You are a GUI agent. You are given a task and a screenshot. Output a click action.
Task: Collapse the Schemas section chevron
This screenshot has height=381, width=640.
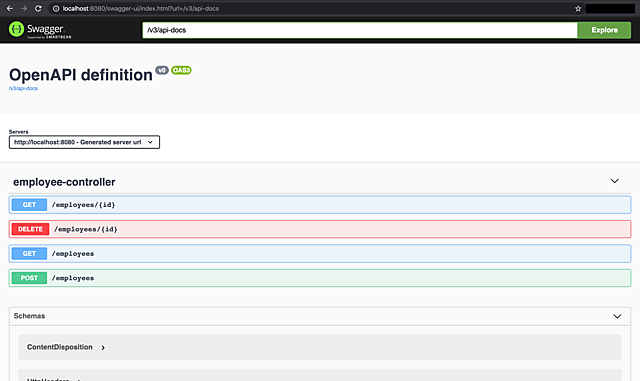point(617,316)
